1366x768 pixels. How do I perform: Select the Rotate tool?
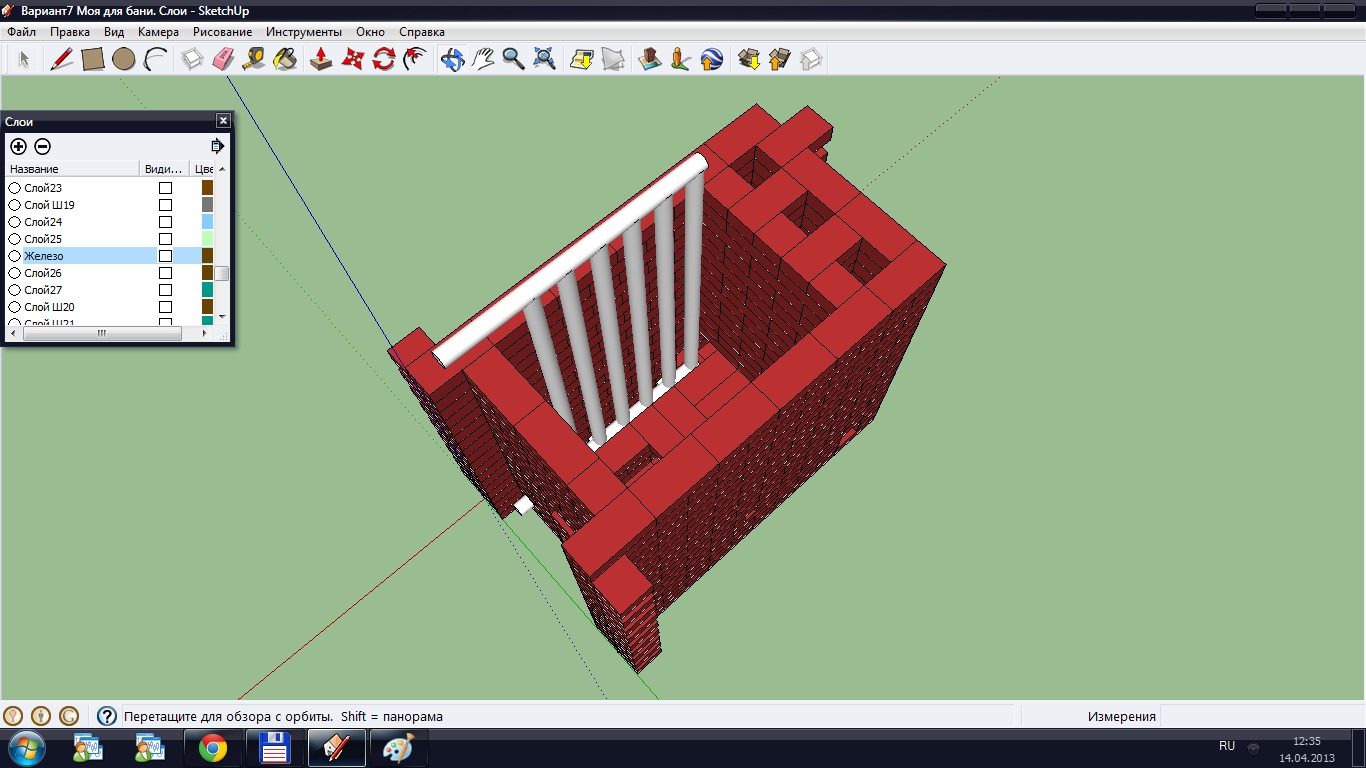pos(383,59)
